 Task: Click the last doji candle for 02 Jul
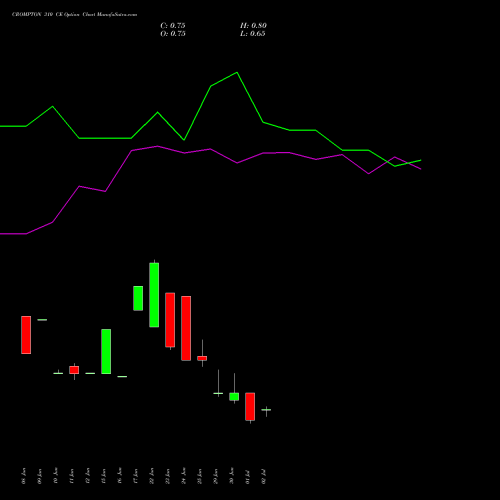click(266, 410)
